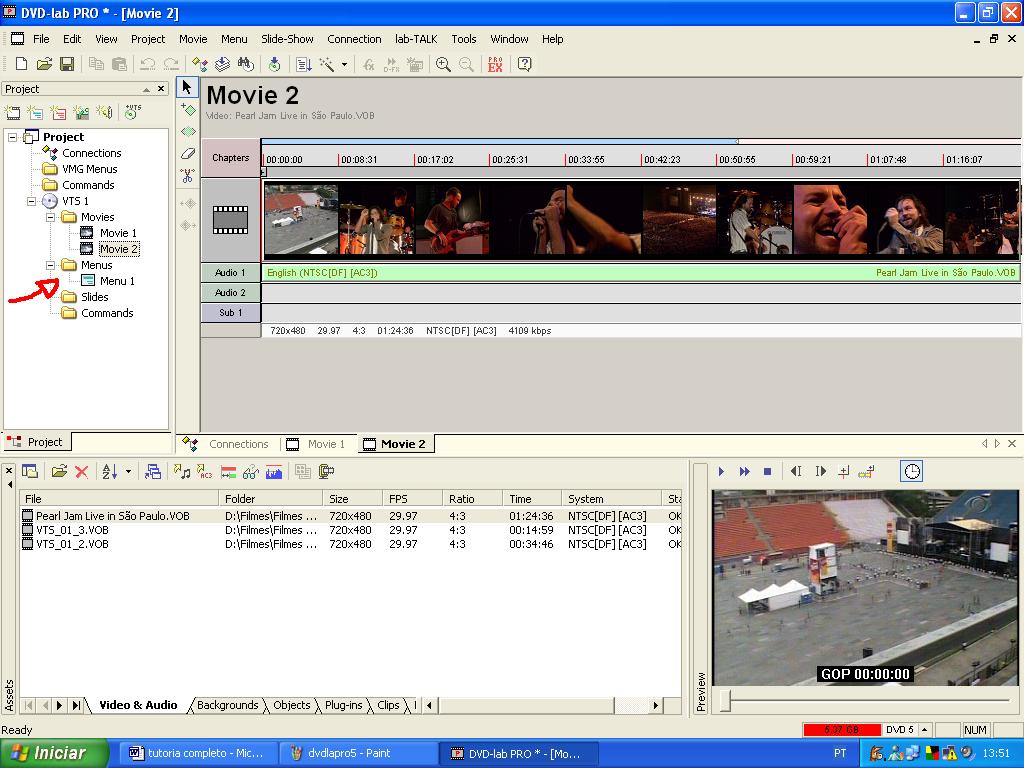
Task: Click the A-Z sort assets icon
Action: point(110,472)
